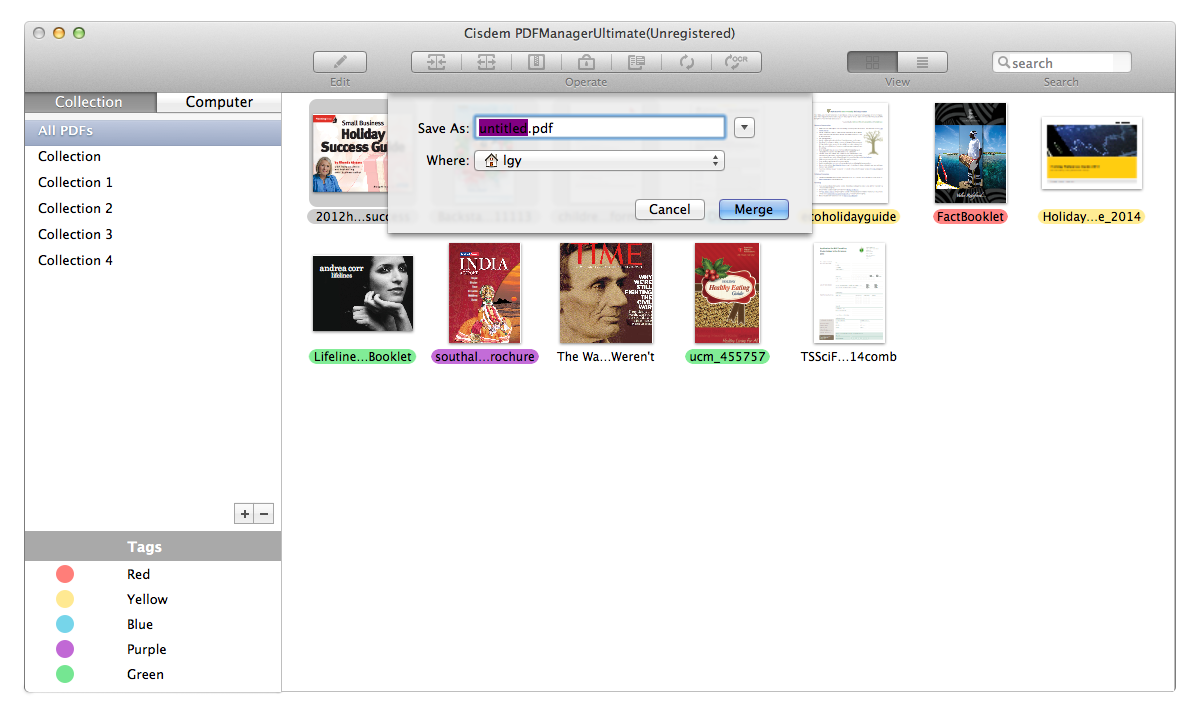The width and height of the screenshot is (1200, 714).
Task: Select the TIME magazine cover thumbnail
Action: click(x=605, y=293)
